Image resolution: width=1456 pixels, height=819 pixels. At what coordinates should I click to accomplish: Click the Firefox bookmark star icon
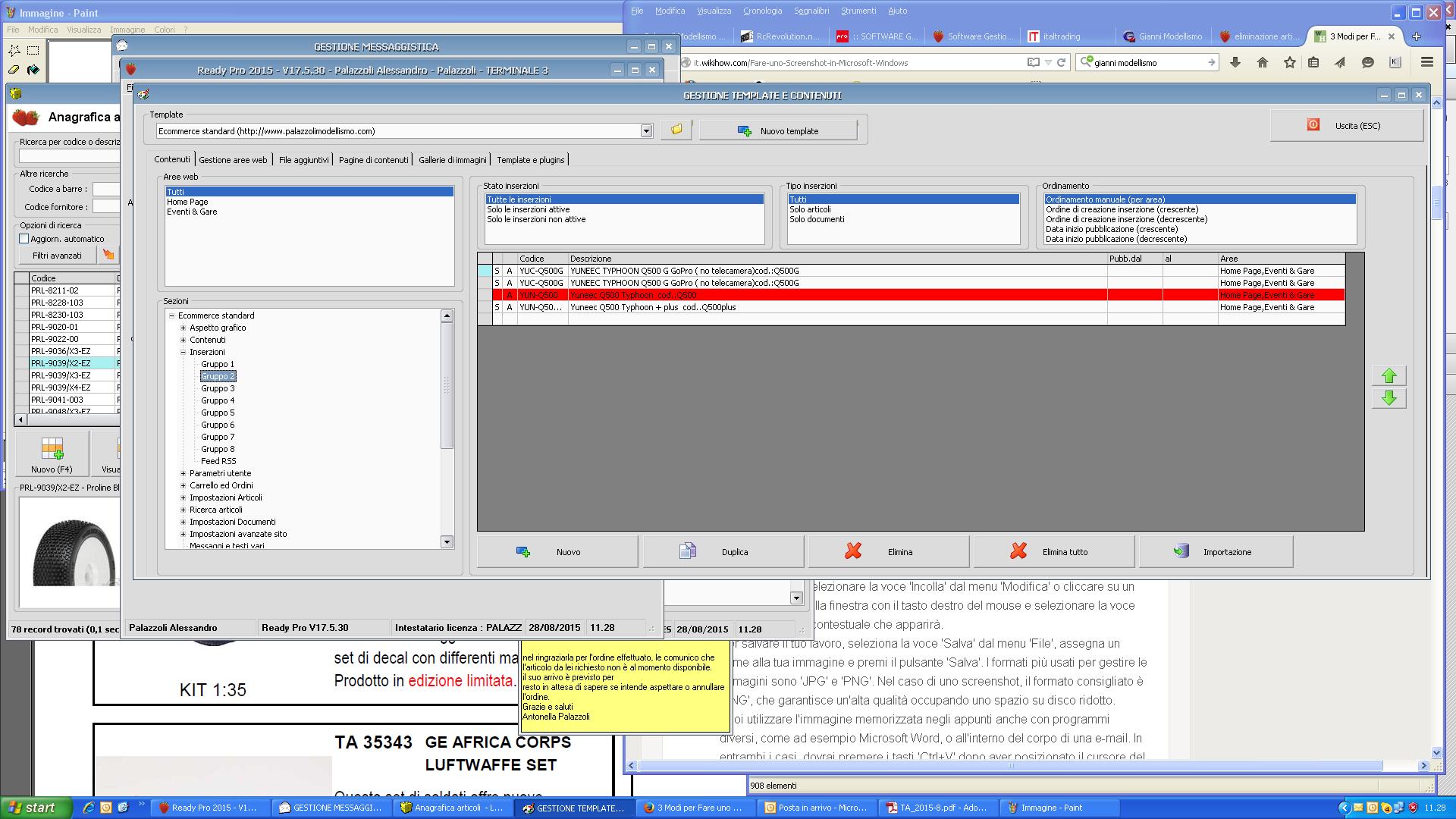click(1289, 63)
